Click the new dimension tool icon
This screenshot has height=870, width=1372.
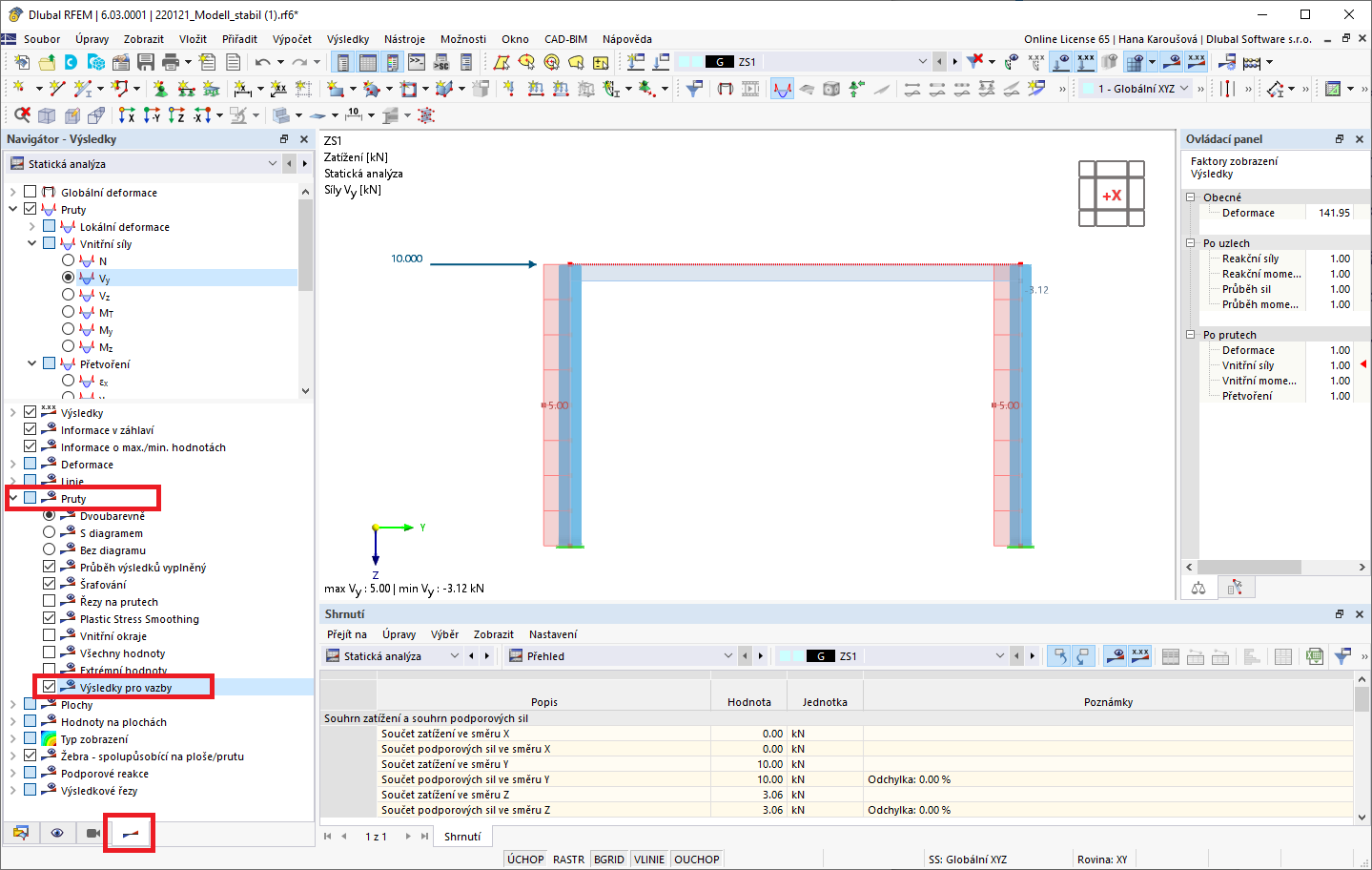tap(243, 89)
